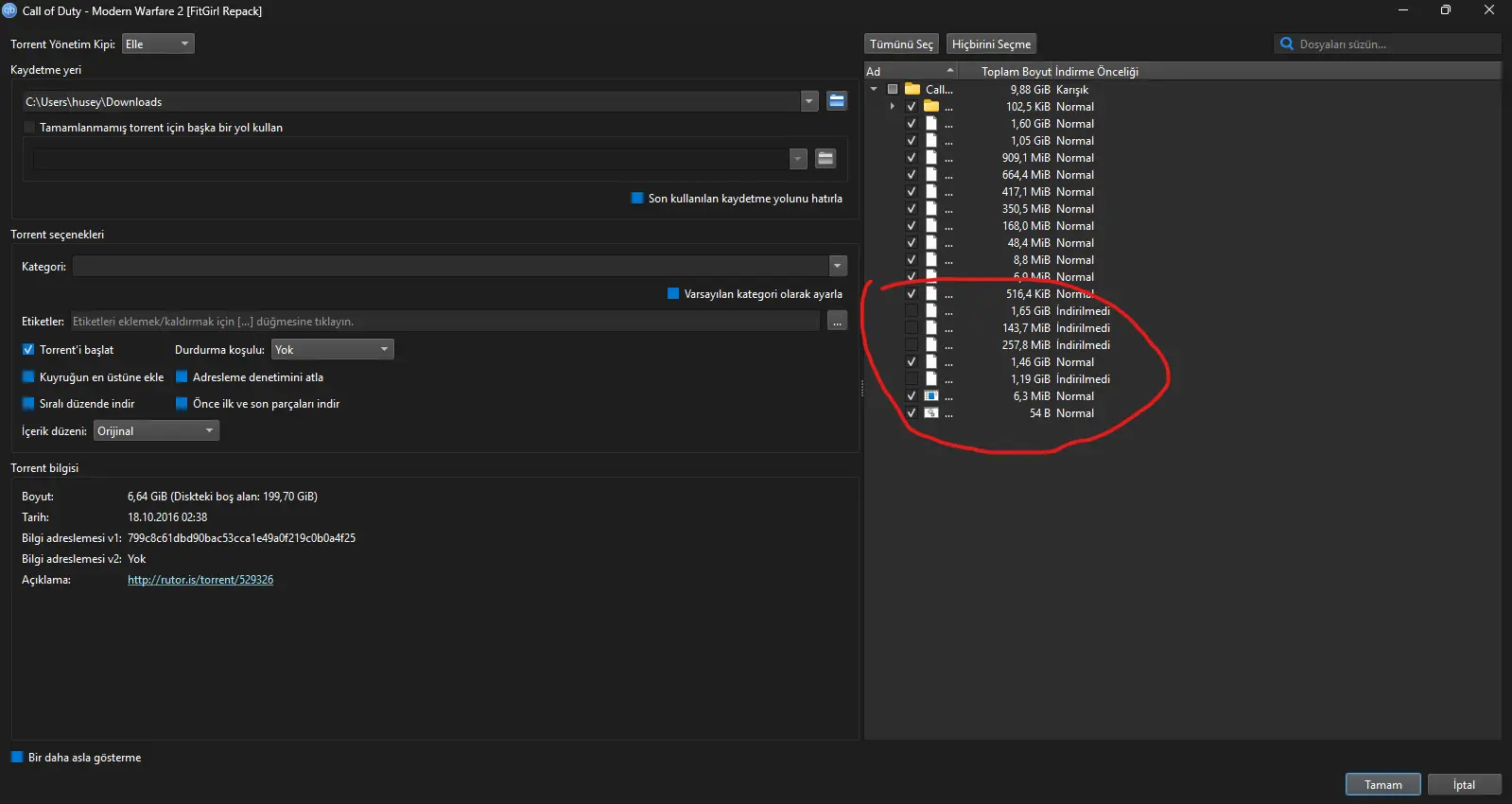Enable 'Tamamlanmamış torrent için başka bir yol kullan'
This screenshot has height=804, width=1512.
coord(28,127)
